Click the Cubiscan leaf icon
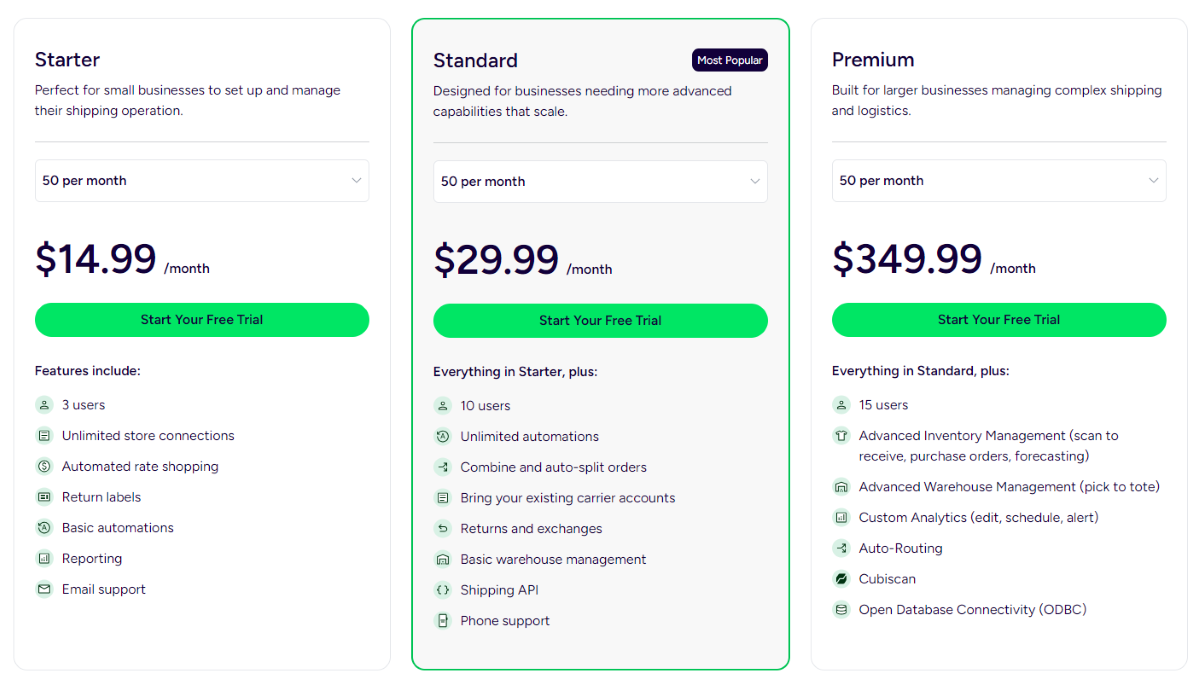The height and width of the screenshot is (680, 1200). (841, 579)
